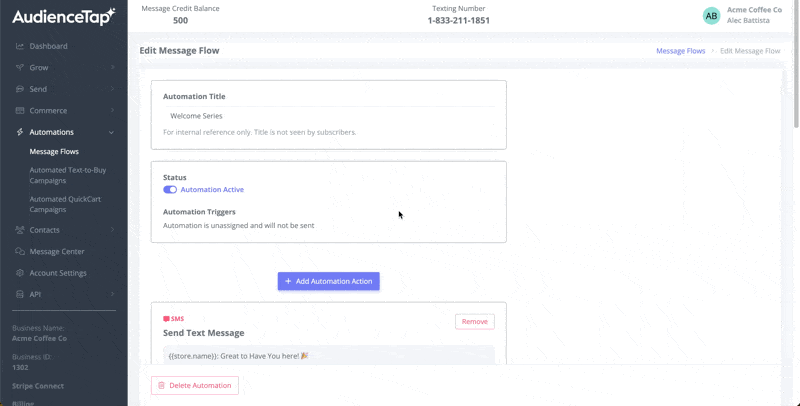Open Message Flows submenu item

(x=54, y=151)
